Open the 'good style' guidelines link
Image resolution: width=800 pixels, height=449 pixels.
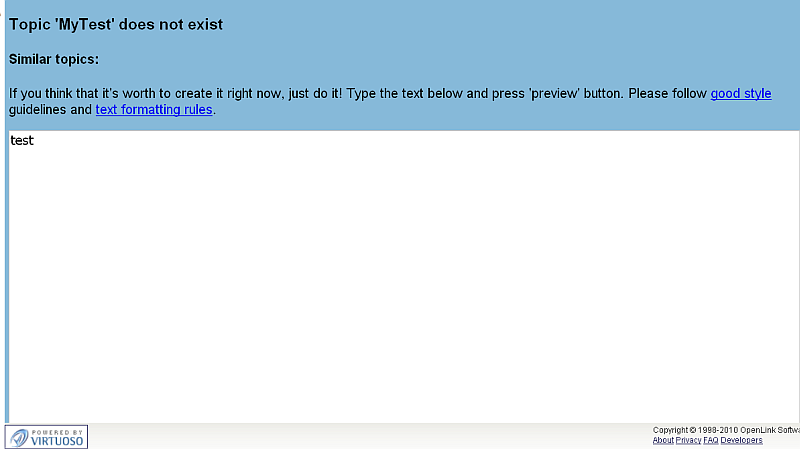[741, 94]
